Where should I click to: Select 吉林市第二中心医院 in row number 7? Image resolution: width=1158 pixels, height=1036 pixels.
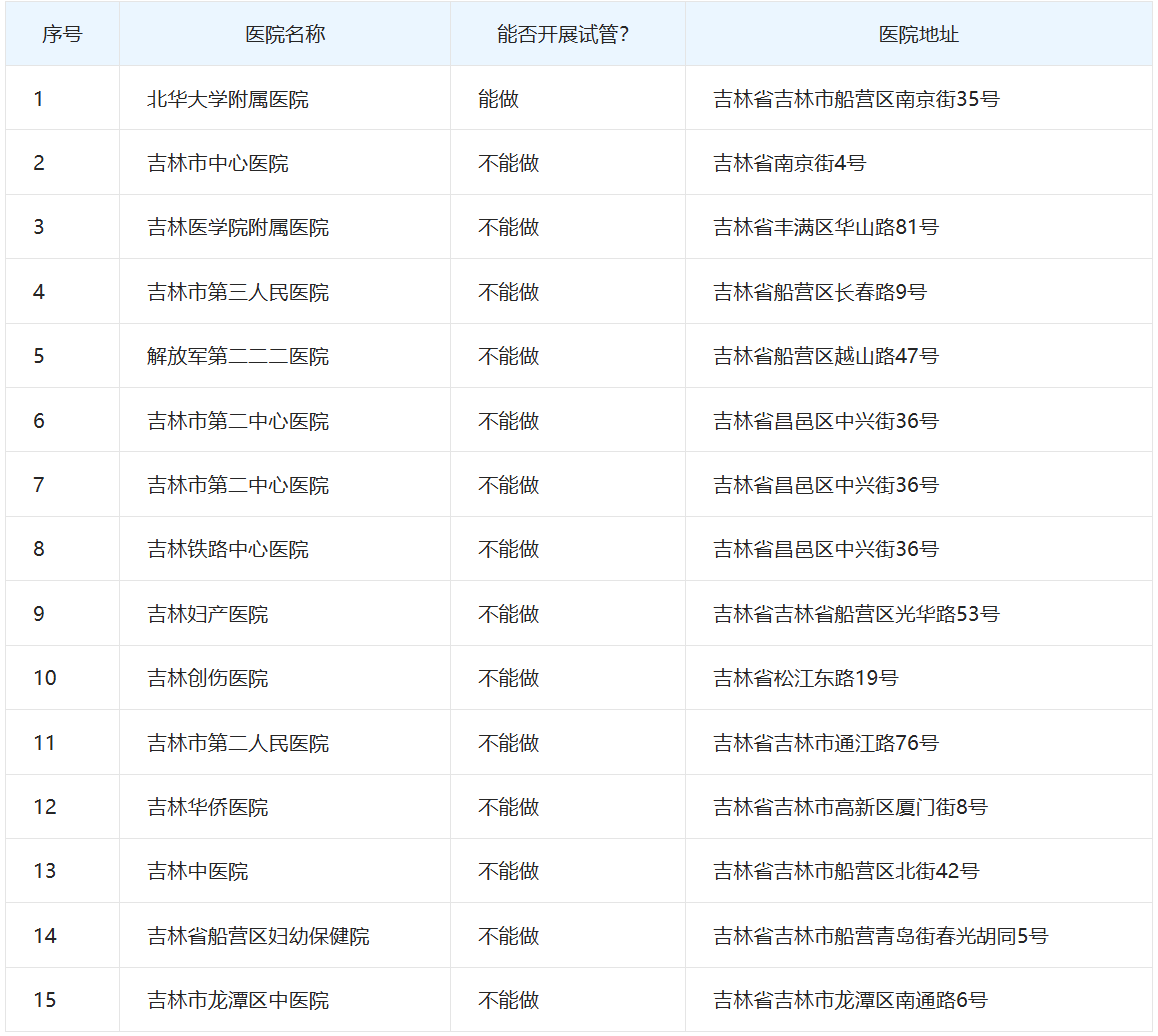coord(238,485)
